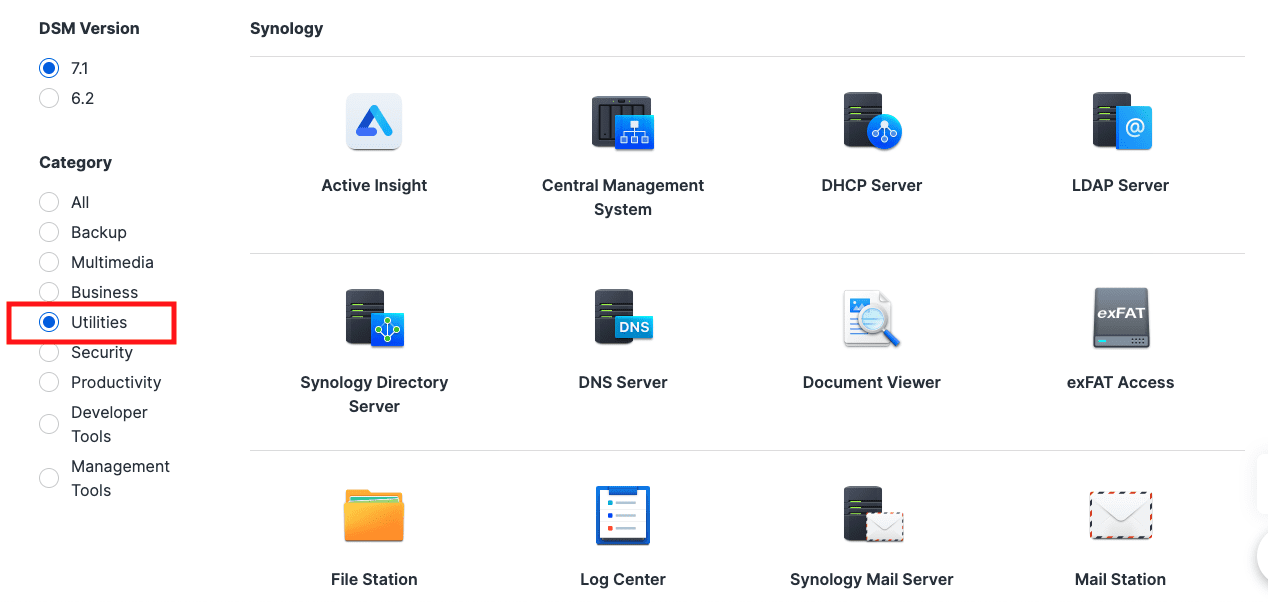1268x602 pixels.
Task: Open the Active Insight package icon
Action: 374,122
